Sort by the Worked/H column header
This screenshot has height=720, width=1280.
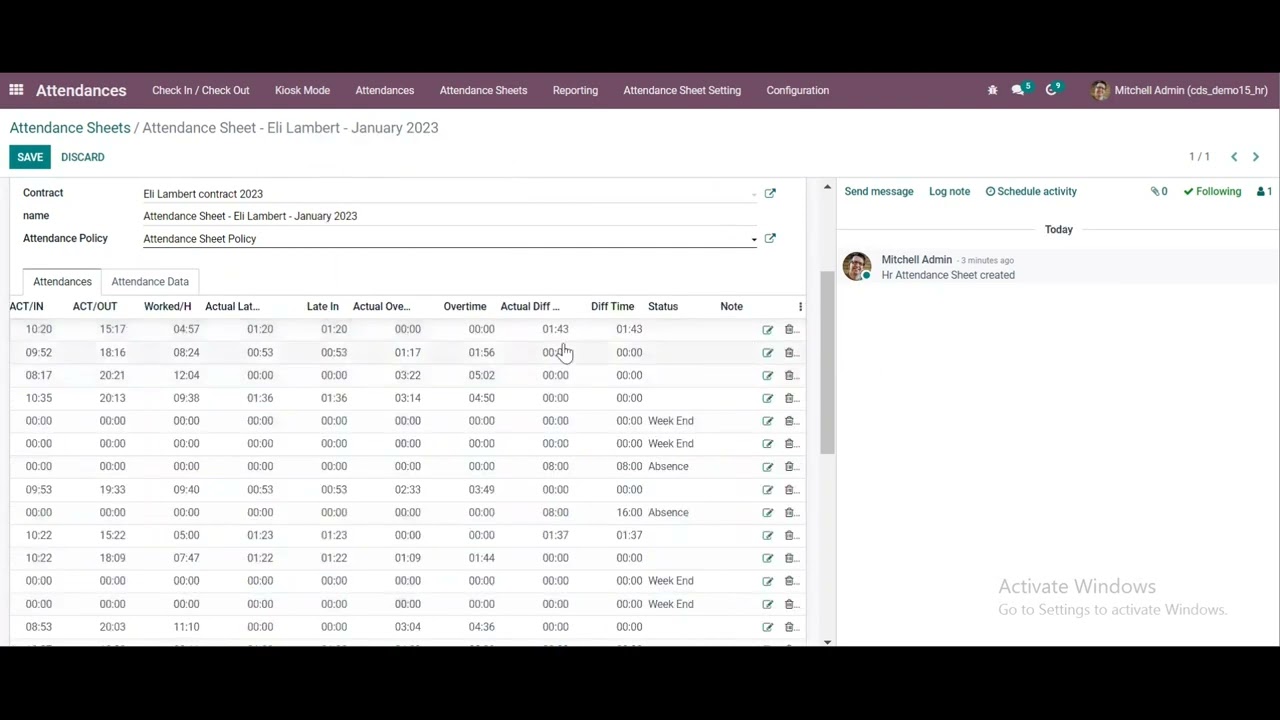point(167,306)
